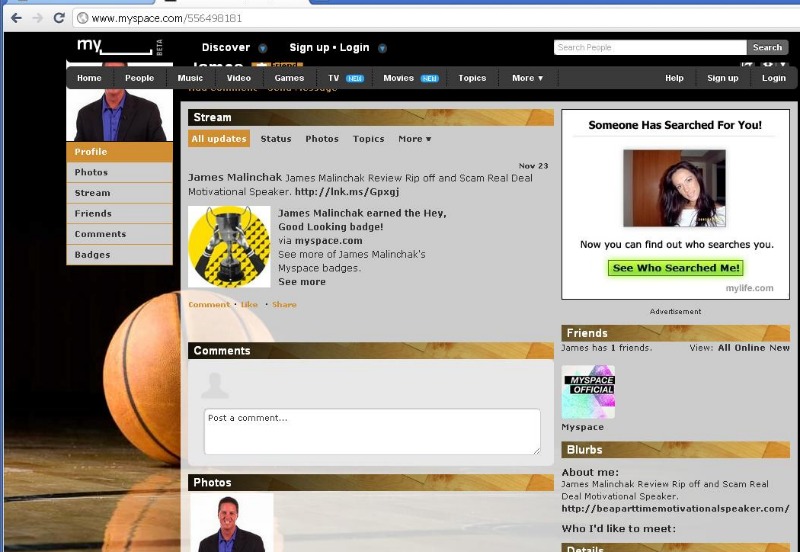
Task: Click Comment under the stream post
Action: pos(209,305)
